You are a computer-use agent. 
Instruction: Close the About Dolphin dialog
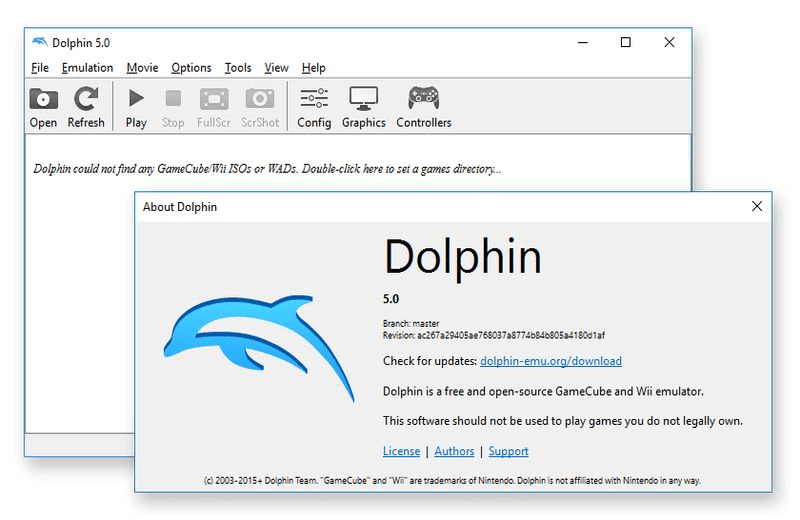757,206
